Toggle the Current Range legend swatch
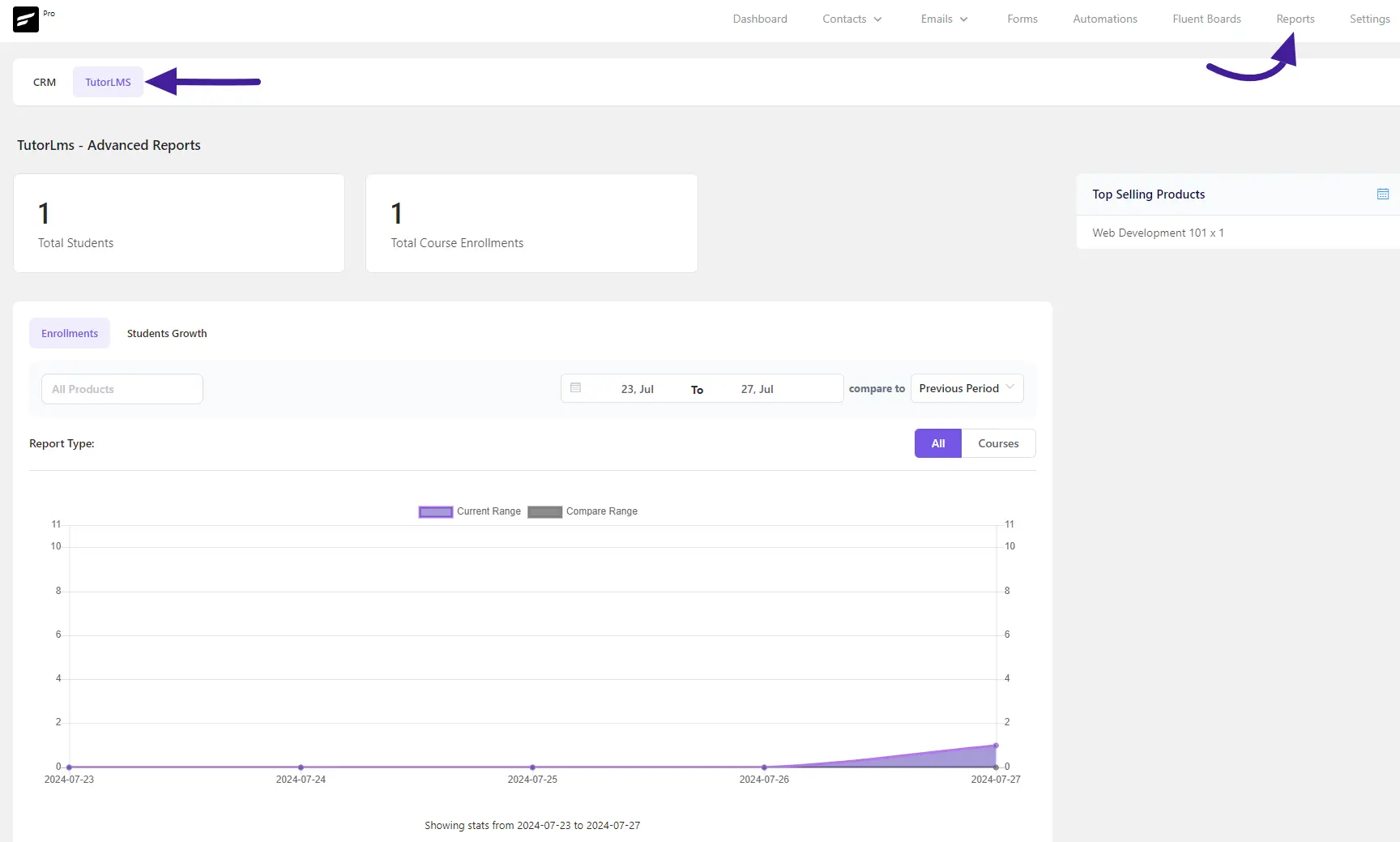Screen dimensions: 1400x842 tap(436, 511)
